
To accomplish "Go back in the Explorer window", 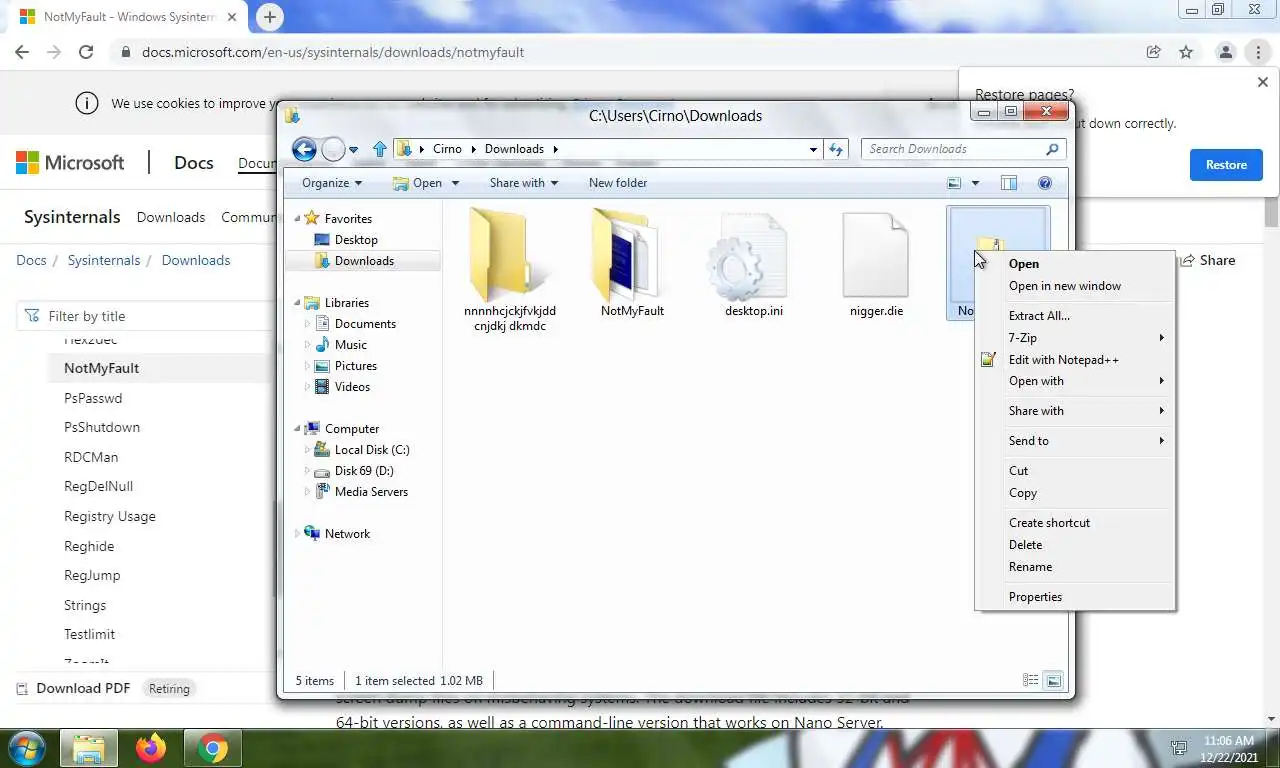I will (x=304, y=149).
